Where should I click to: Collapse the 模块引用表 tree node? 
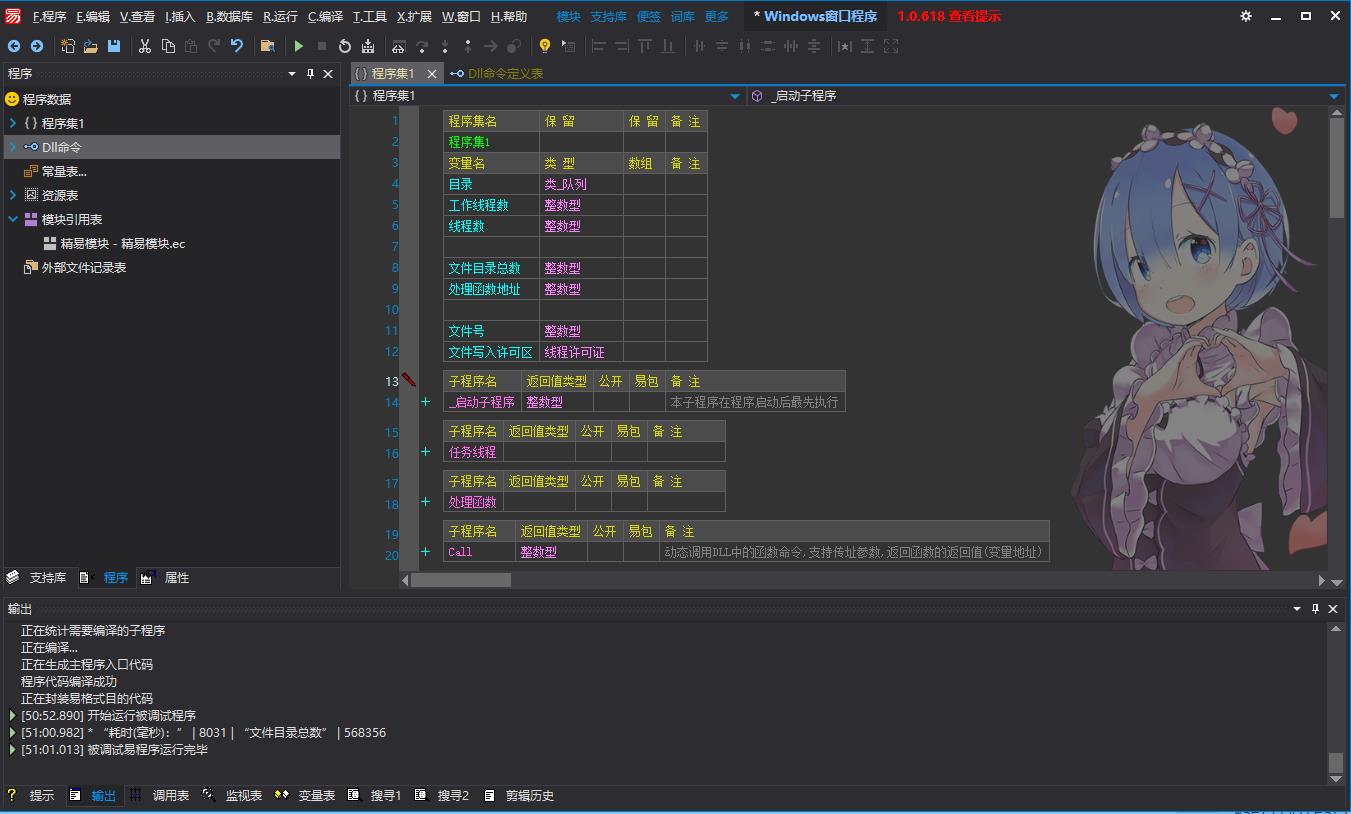tap(12, 219)
